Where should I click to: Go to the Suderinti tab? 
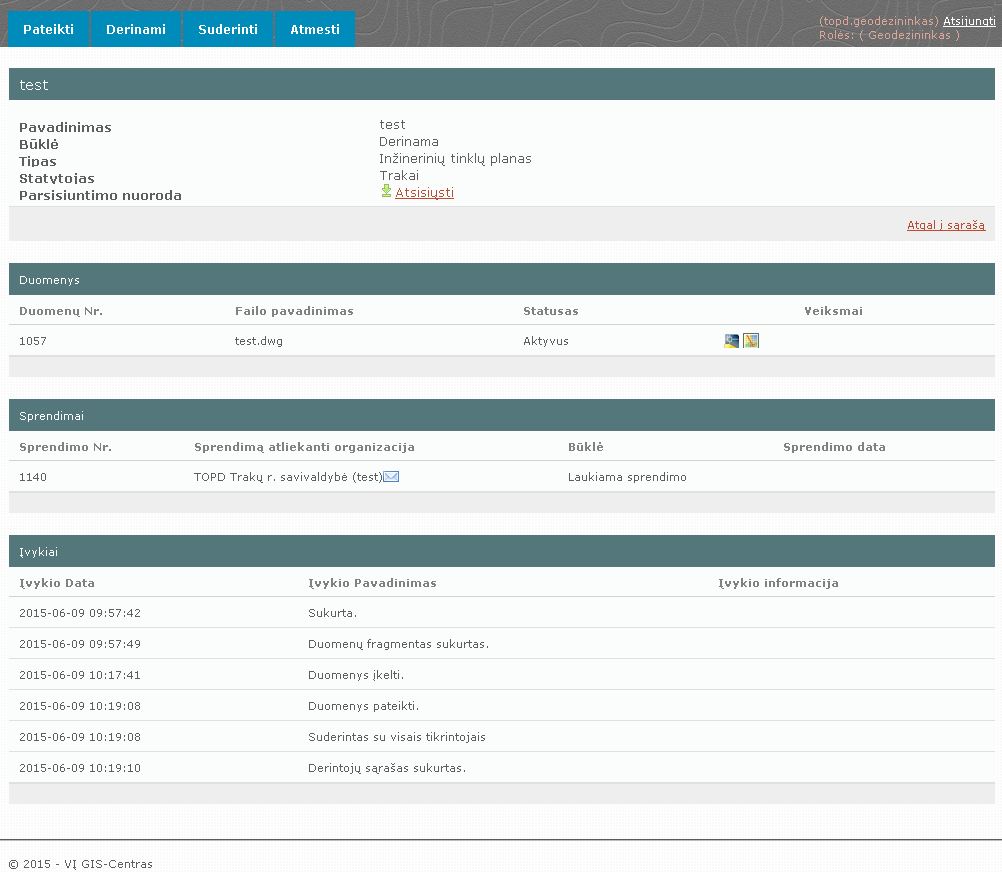click(228, 29)
